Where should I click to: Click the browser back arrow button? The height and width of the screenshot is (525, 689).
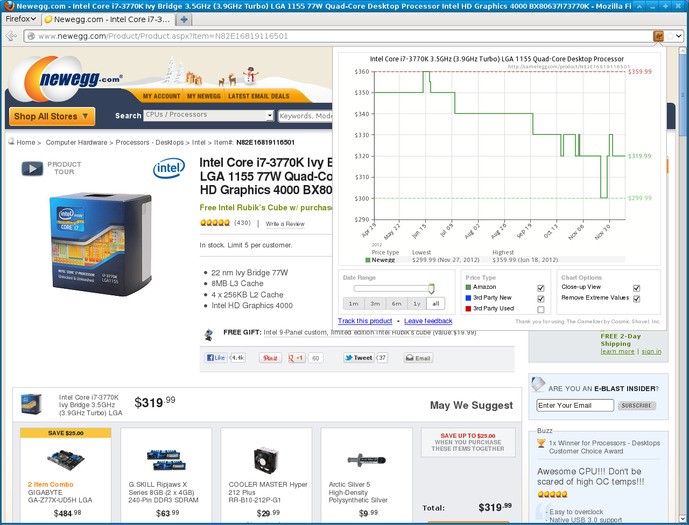[x=11, y=36]
